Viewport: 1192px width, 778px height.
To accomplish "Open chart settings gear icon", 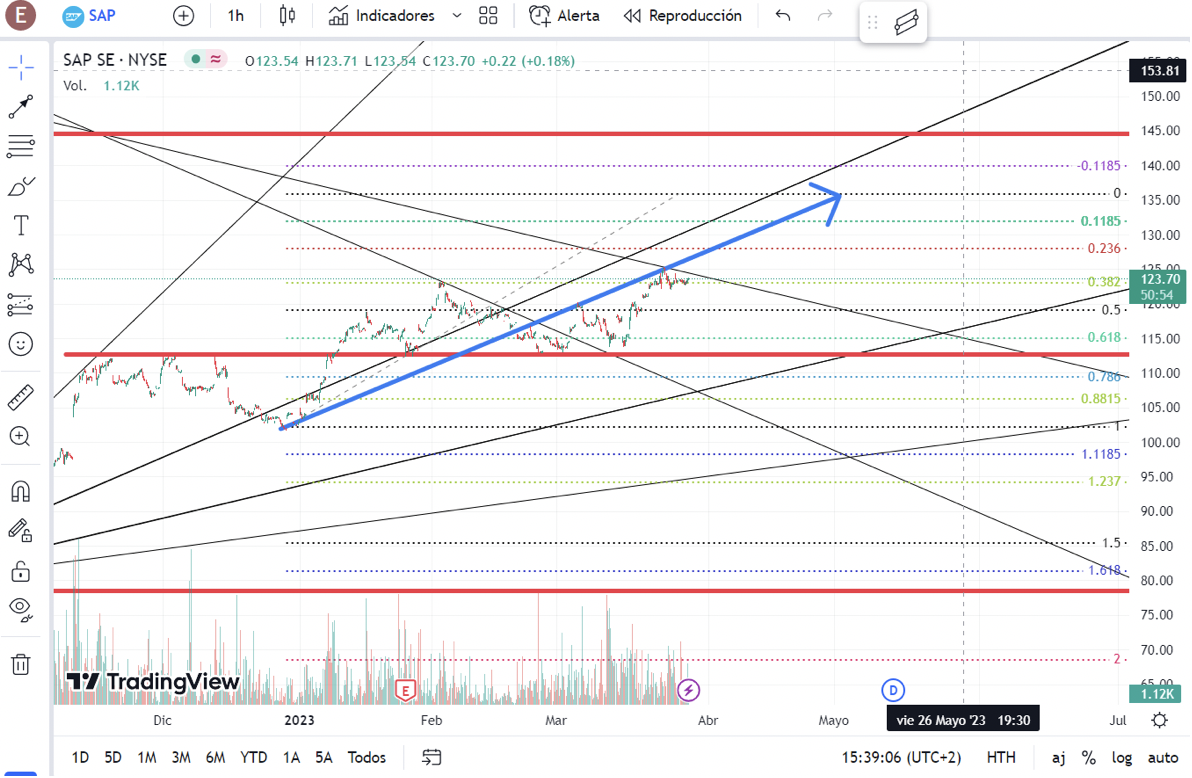I will click(1159, 719).
